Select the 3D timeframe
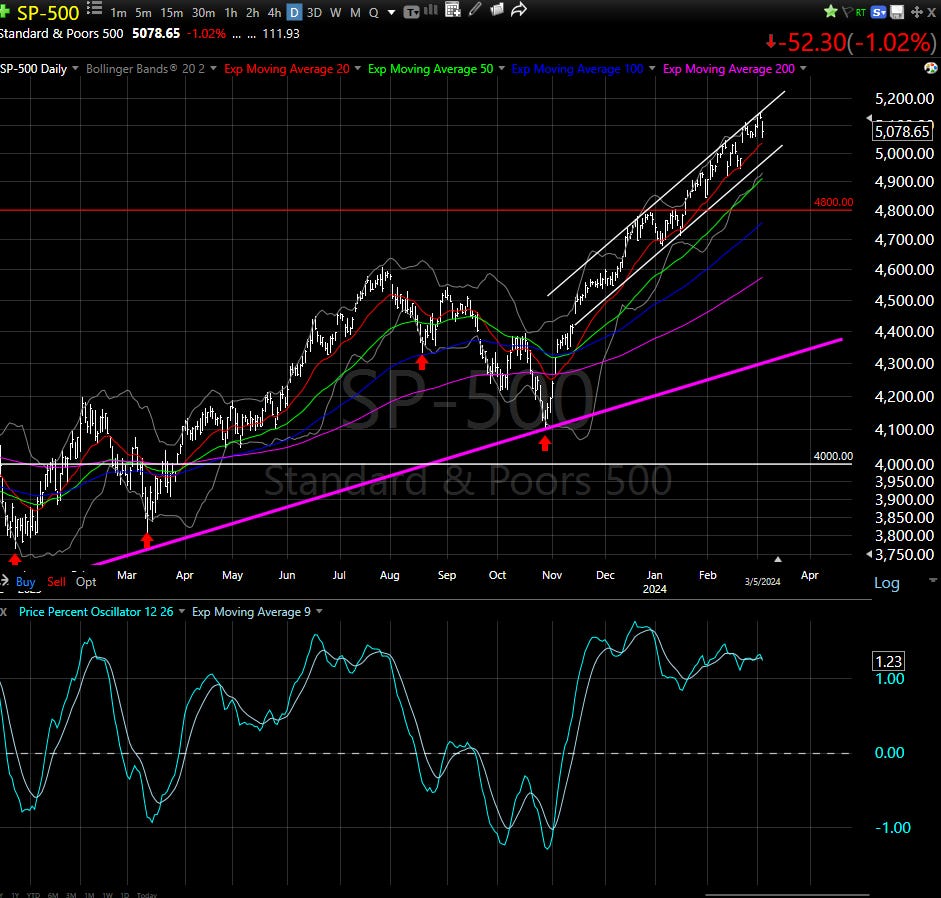This screenshot has height=898, width=941. click(314, 13)
